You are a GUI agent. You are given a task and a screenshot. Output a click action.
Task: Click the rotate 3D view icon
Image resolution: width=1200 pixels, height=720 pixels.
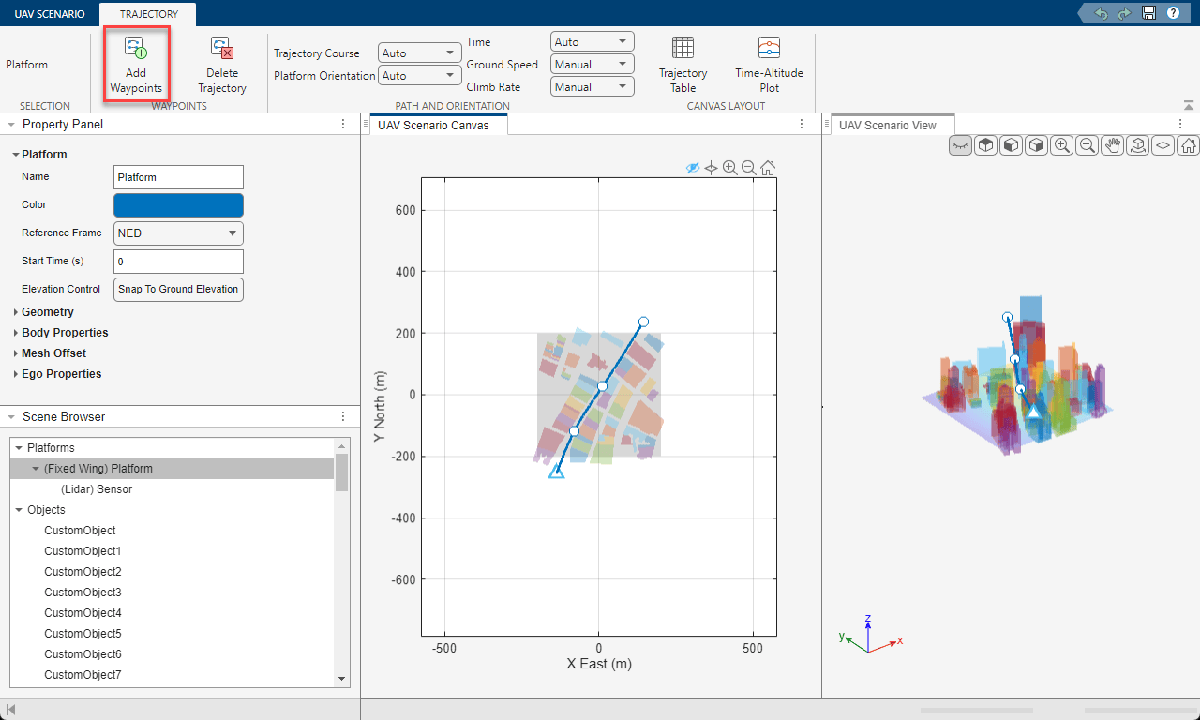(x=1137, y=145)
